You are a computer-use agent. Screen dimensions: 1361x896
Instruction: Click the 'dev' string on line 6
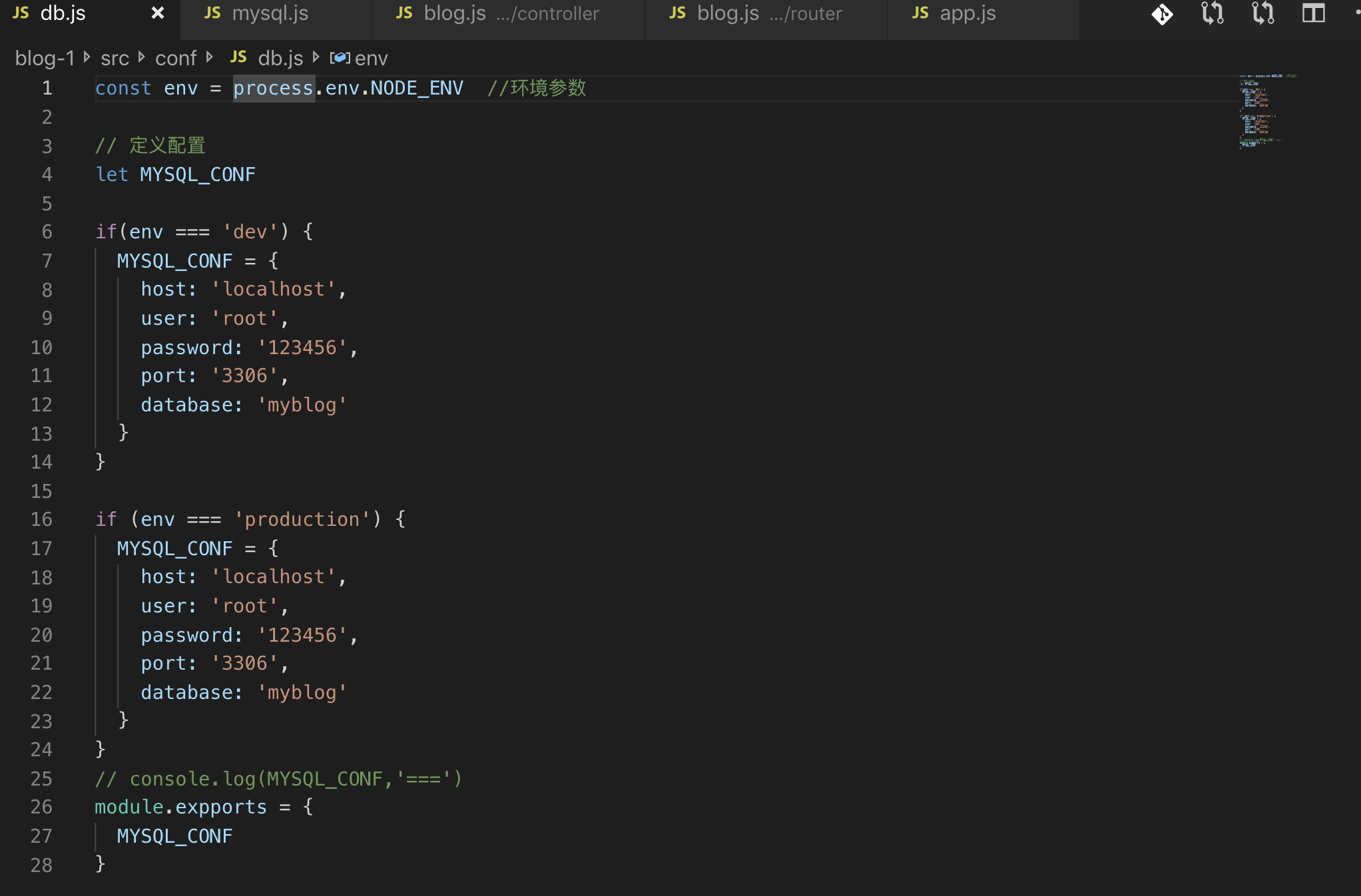coord(250,232)
